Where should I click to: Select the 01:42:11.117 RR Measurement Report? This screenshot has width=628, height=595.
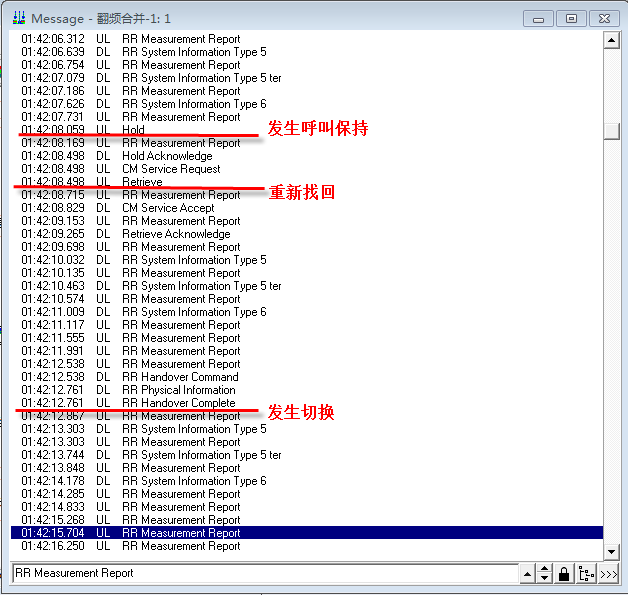coord(307,325)
